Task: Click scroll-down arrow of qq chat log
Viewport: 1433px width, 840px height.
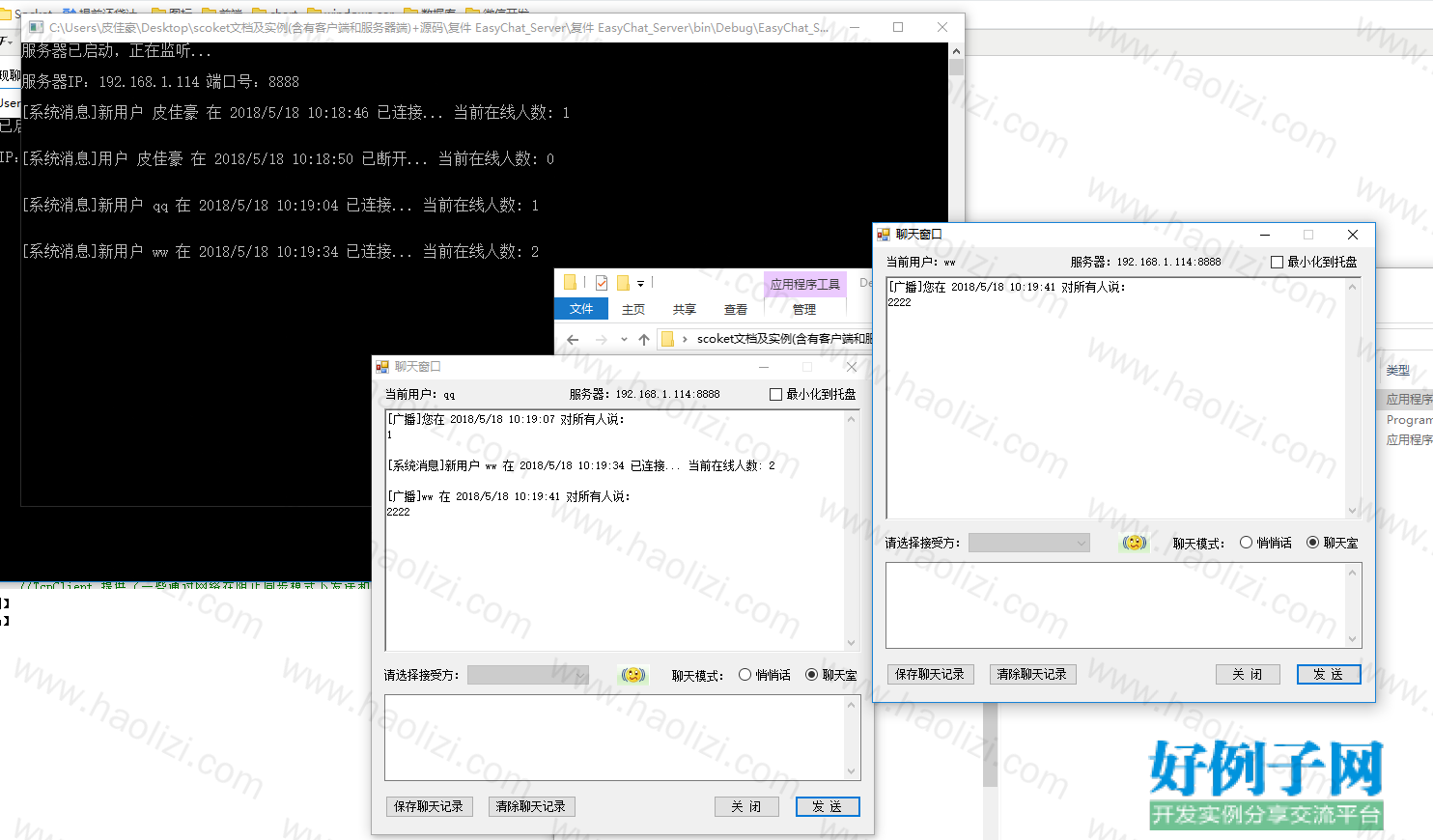Action: (852, 643)
